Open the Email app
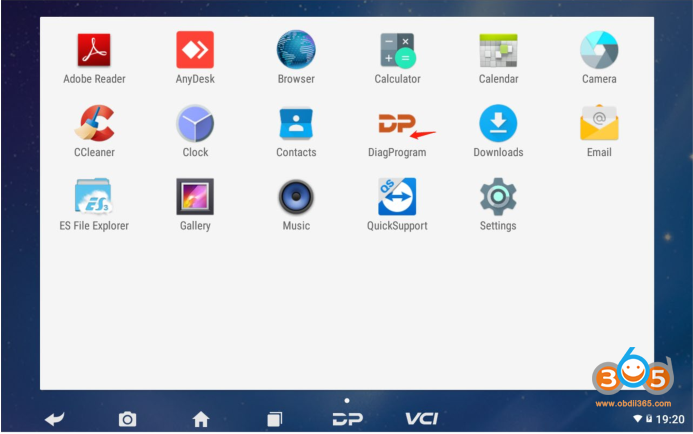The height and width of the screenshot is (434, 693). point(599,123)
